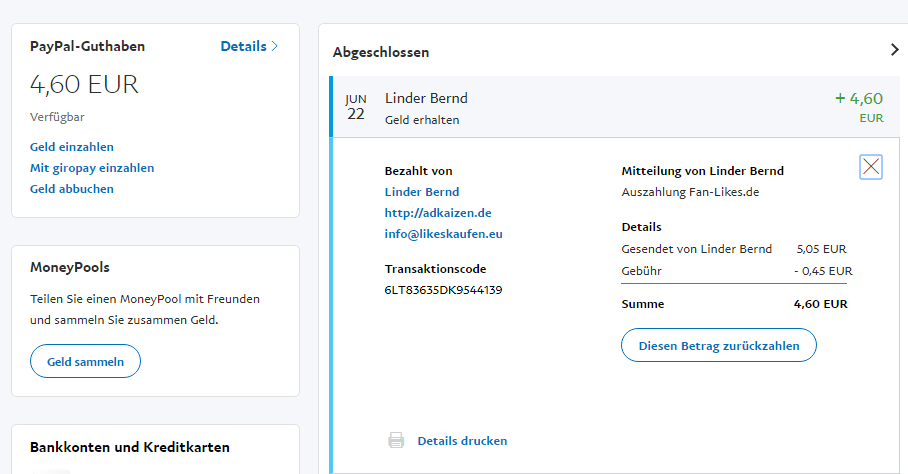Visit the http://adkaizen.de link

[x=438, y=213]
